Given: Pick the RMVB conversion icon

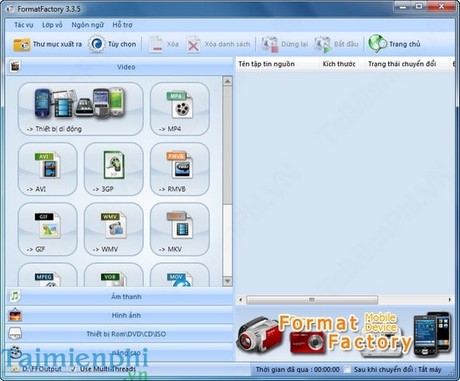Looking at the screenshot, I should click(x=180, y=169).
